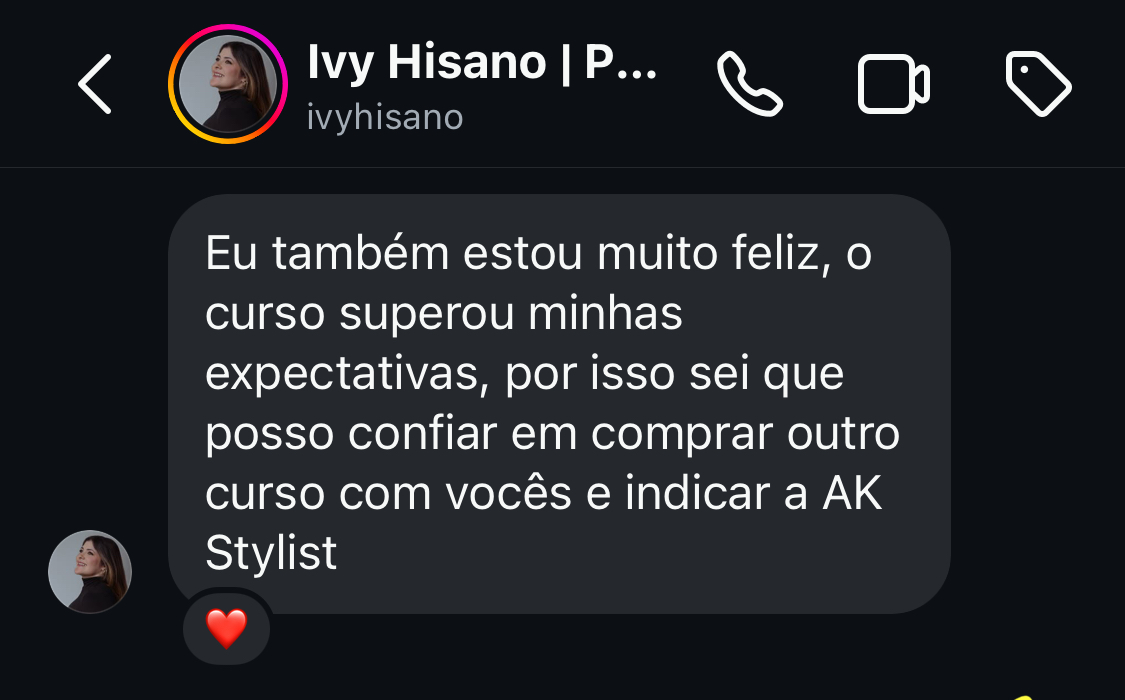Click the line "Eu também estou muito feliz, o"
This screenshot has height=700, width=1125.
point(538,253)
